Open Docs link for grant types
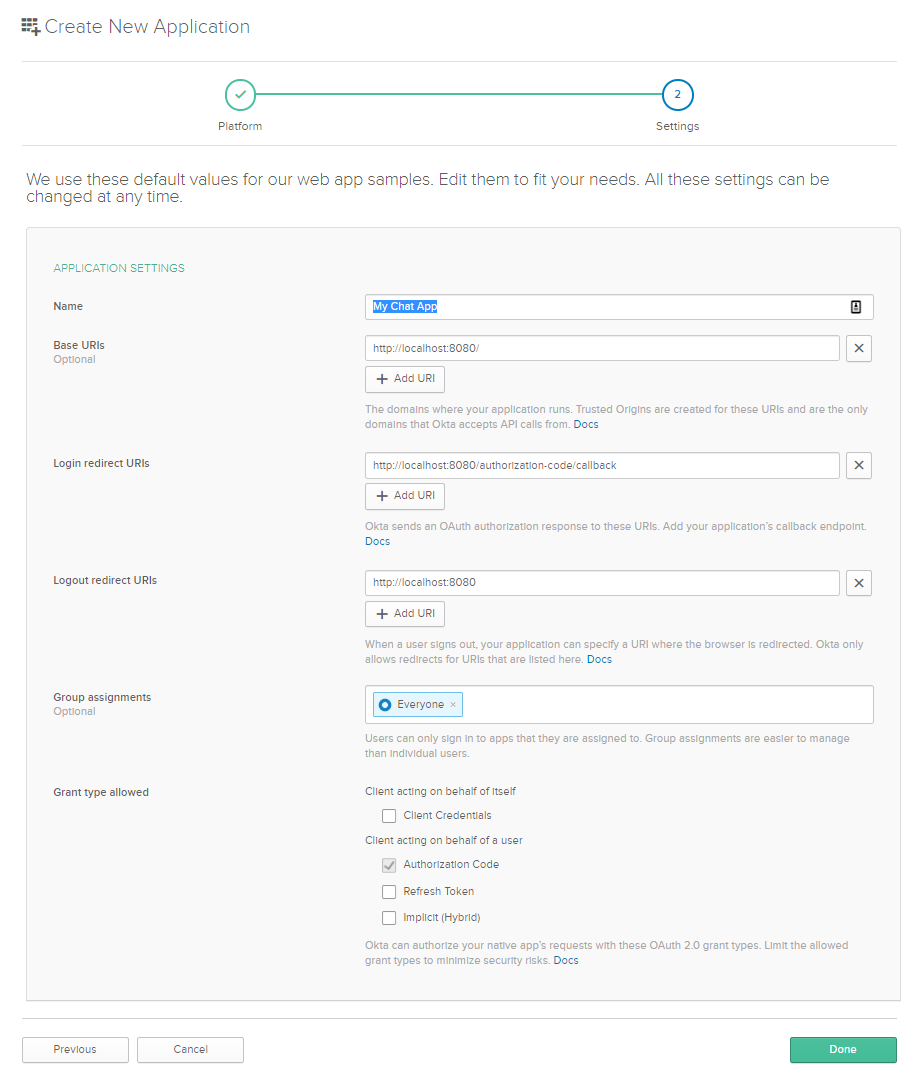 click(566, 961)
